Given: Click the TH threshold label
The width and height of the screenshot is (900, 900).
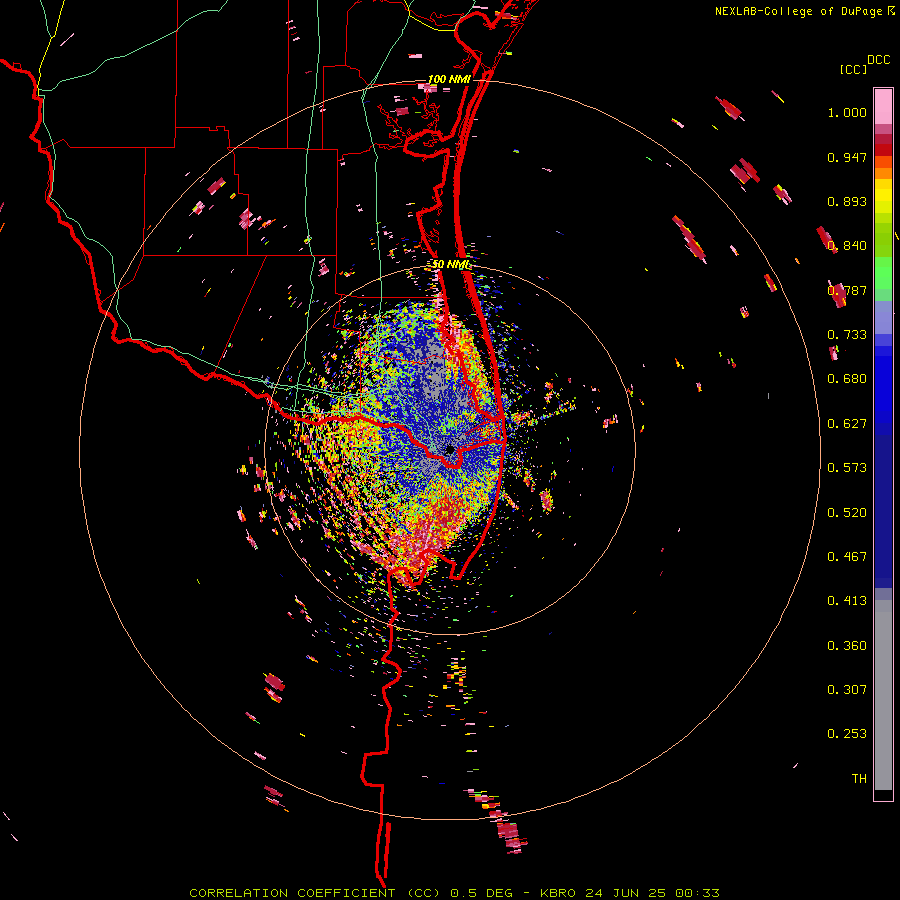Looking at the screenshot, I should click(x=859, y=779).
